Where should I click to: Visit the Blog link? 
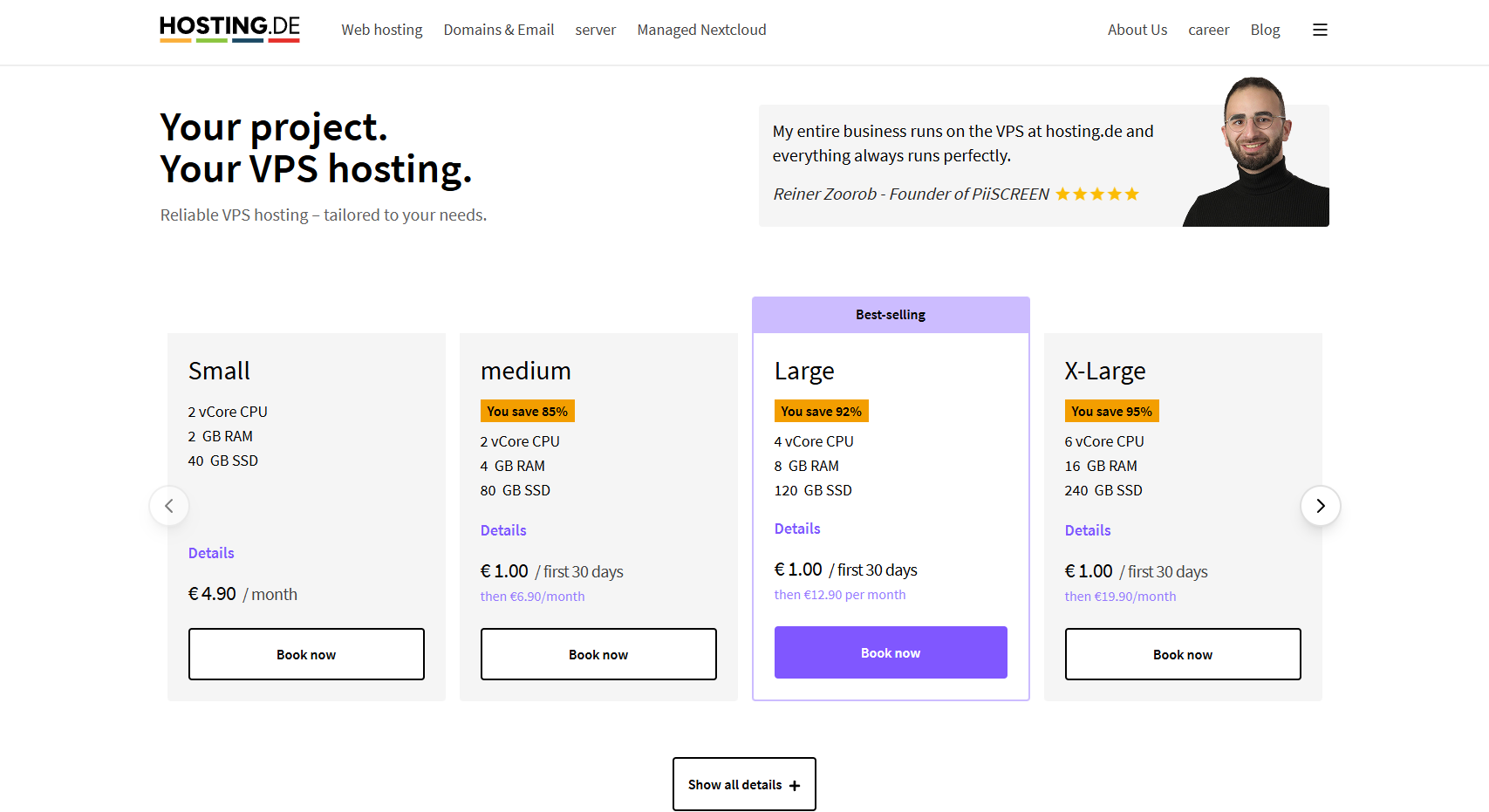click(x=1265, y=30)
